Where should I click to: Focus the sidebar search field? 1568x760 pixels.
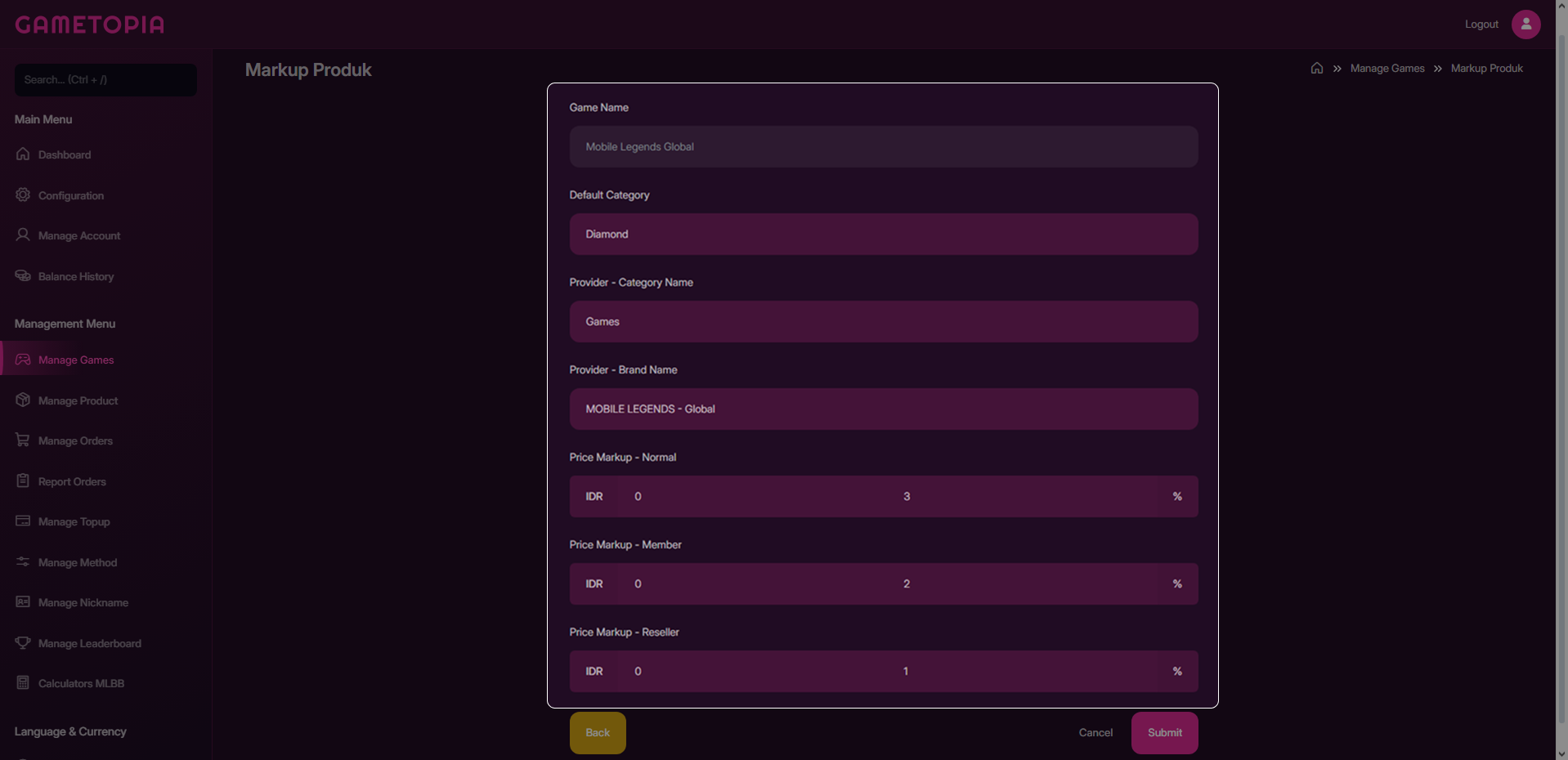pos(105,80)
